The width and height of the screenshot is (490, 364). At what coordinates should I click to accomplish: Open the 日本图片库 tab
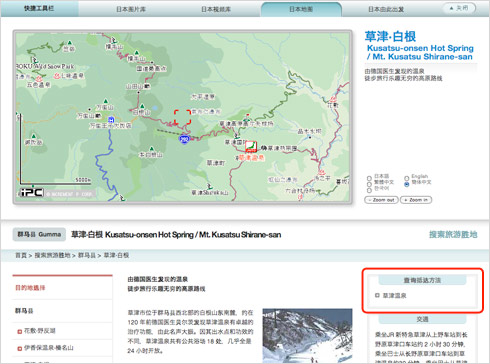(x=131, y=9)
